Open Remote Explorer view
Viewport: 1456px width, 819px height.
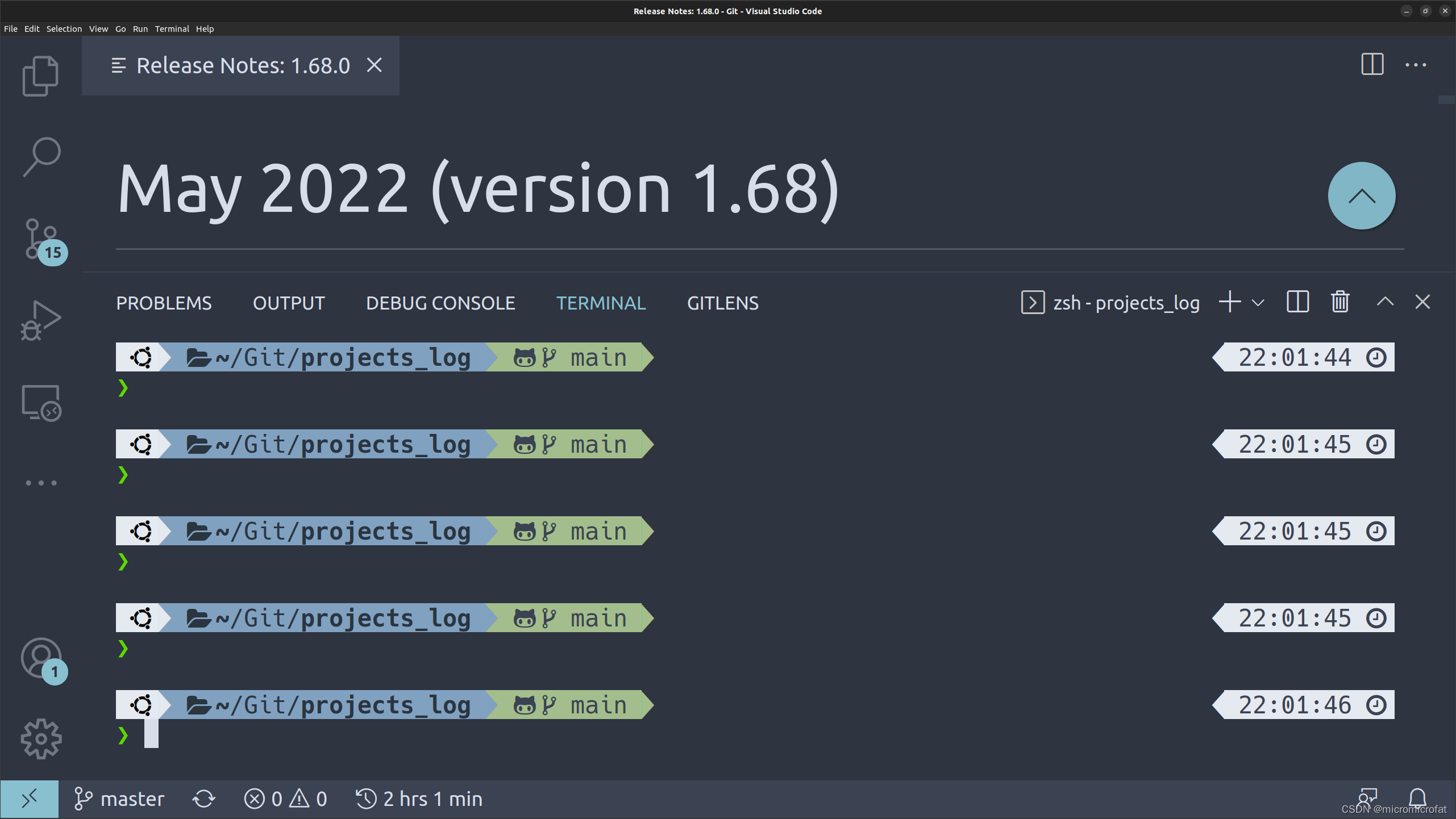point(41,403)
